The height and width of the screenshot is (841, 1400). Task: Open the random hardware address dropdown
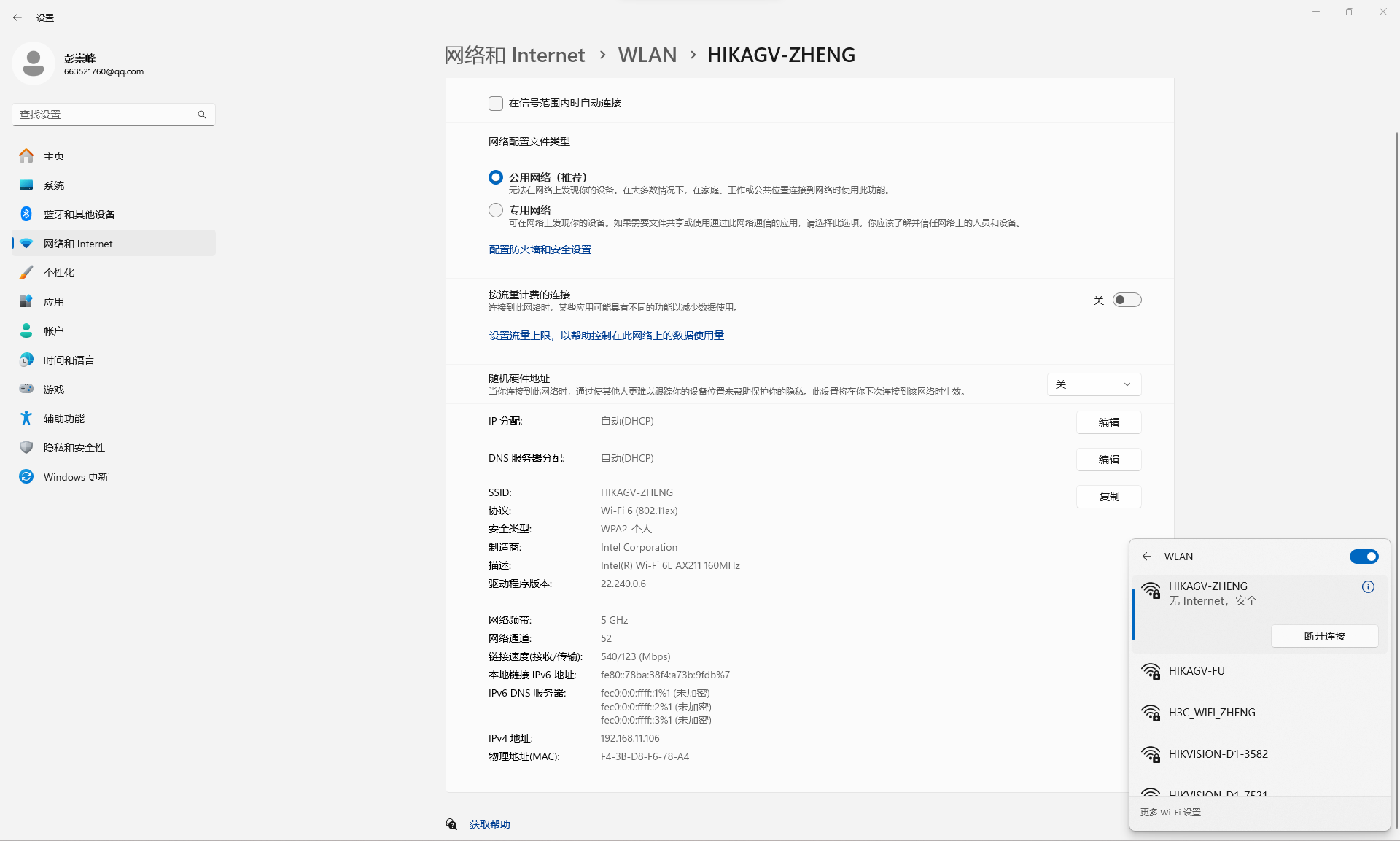[1094, 384]
